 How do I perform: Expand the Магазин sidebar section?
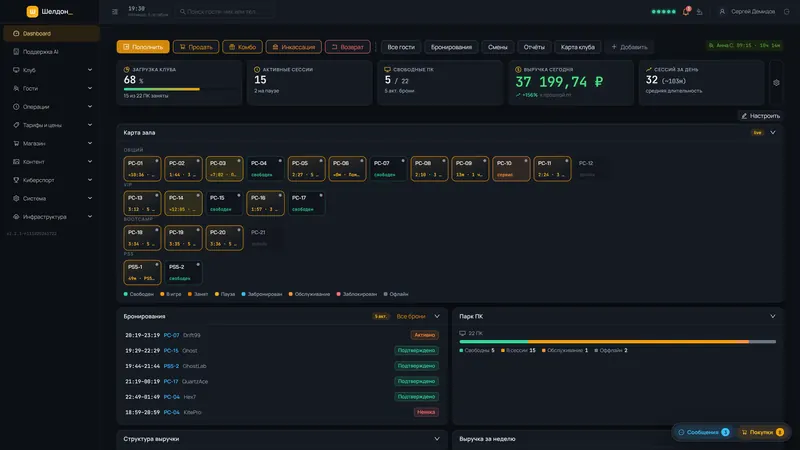[x=51, y=144]
